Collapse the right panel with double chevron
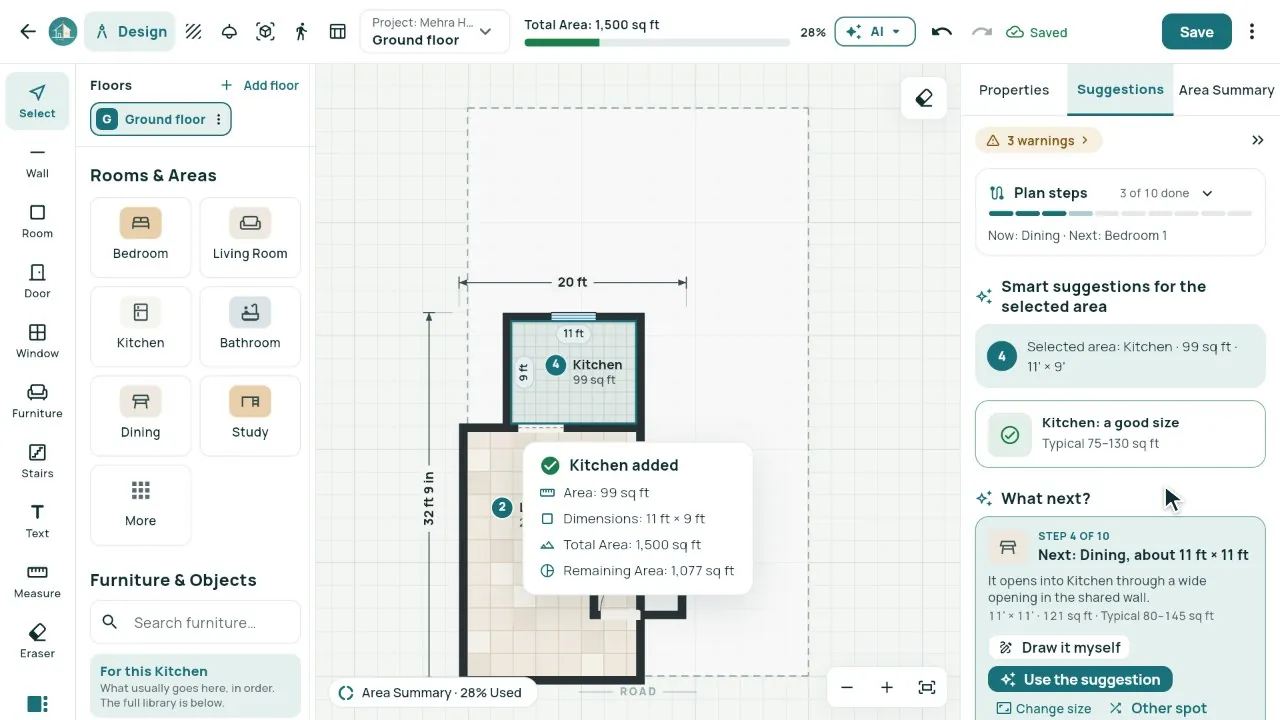1280x720 pixels. point(1258,141)
